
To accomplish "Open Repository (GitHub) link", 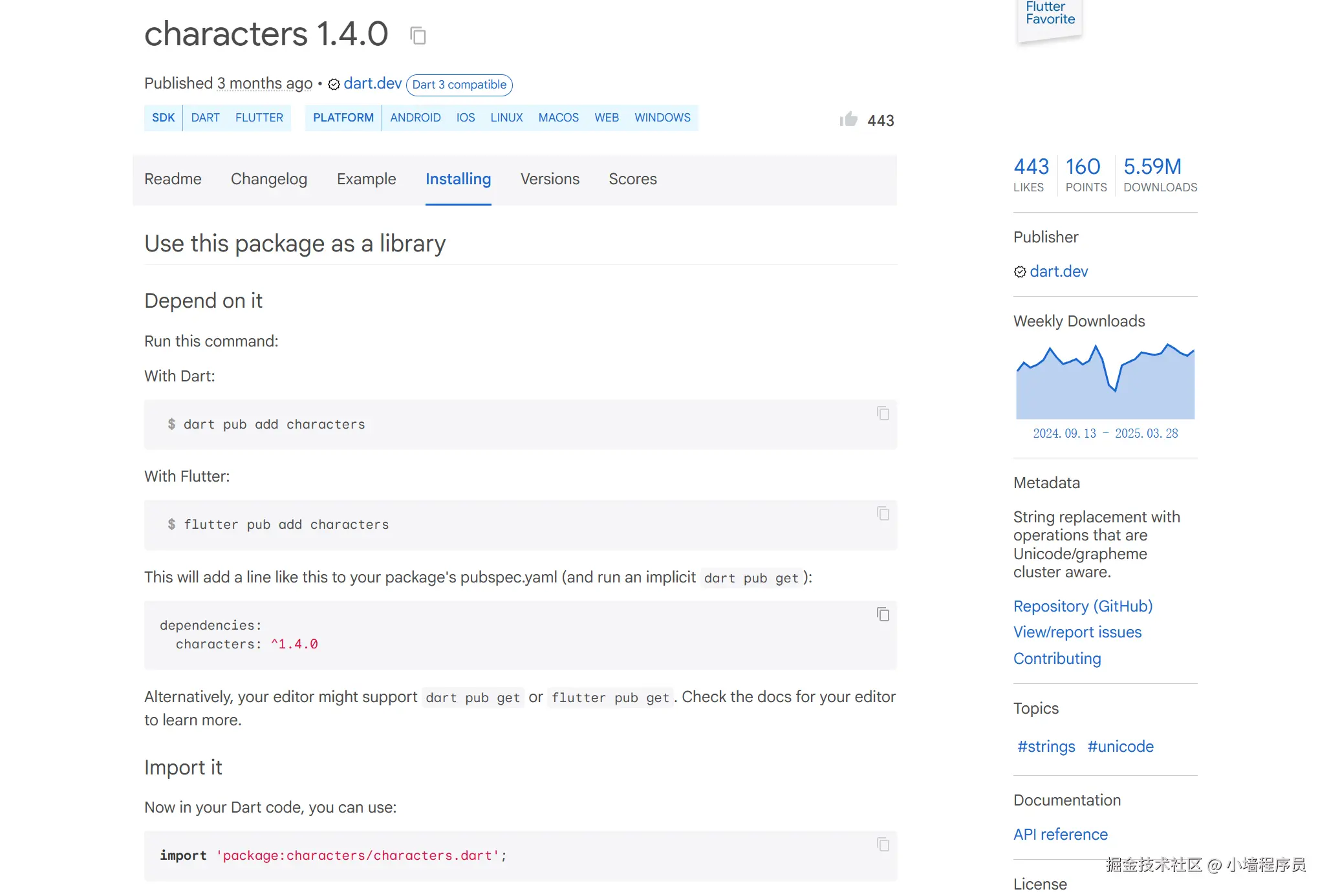I will (x=1083, y=606).
